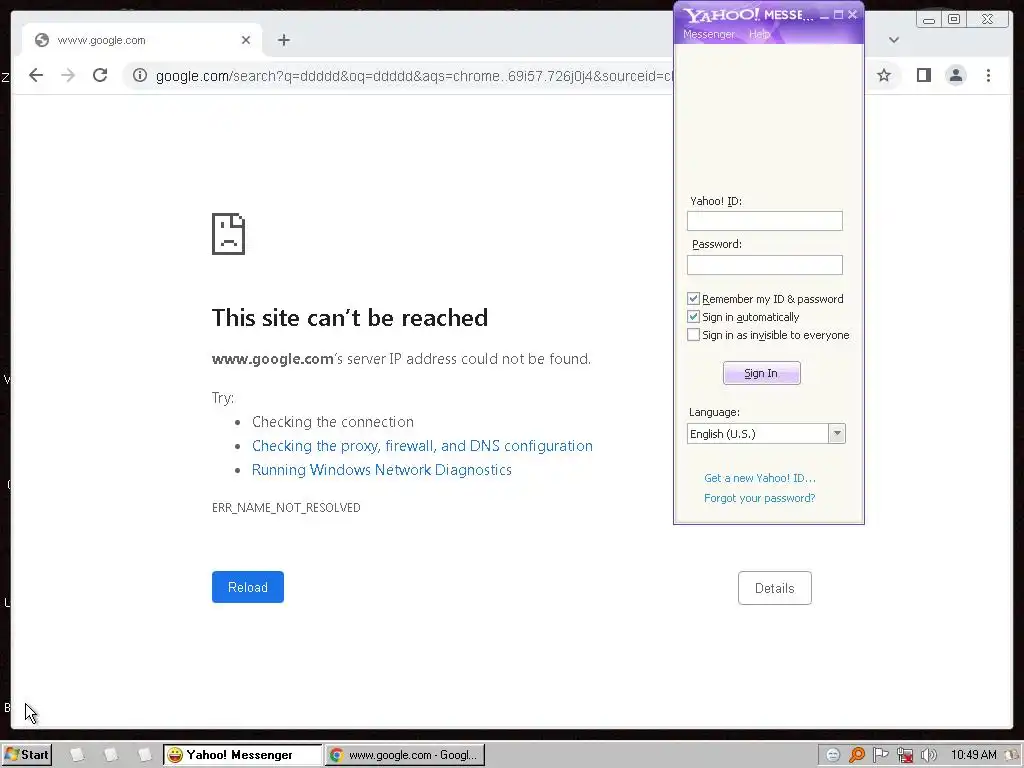
Task: Open Chrome profile avatar icon
Action: coord(955,75)
